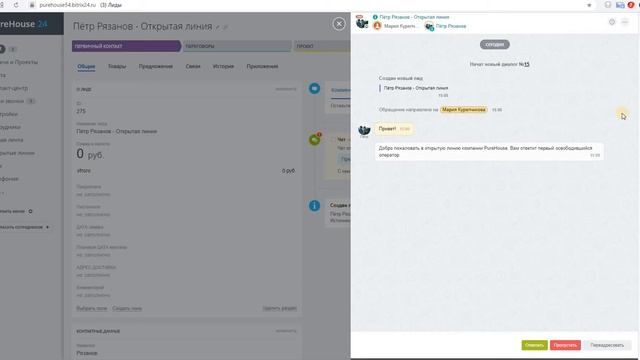Switch to the Связи tab
The height and width of the screenshot is (360, 640).
click(x=193, y=67)
